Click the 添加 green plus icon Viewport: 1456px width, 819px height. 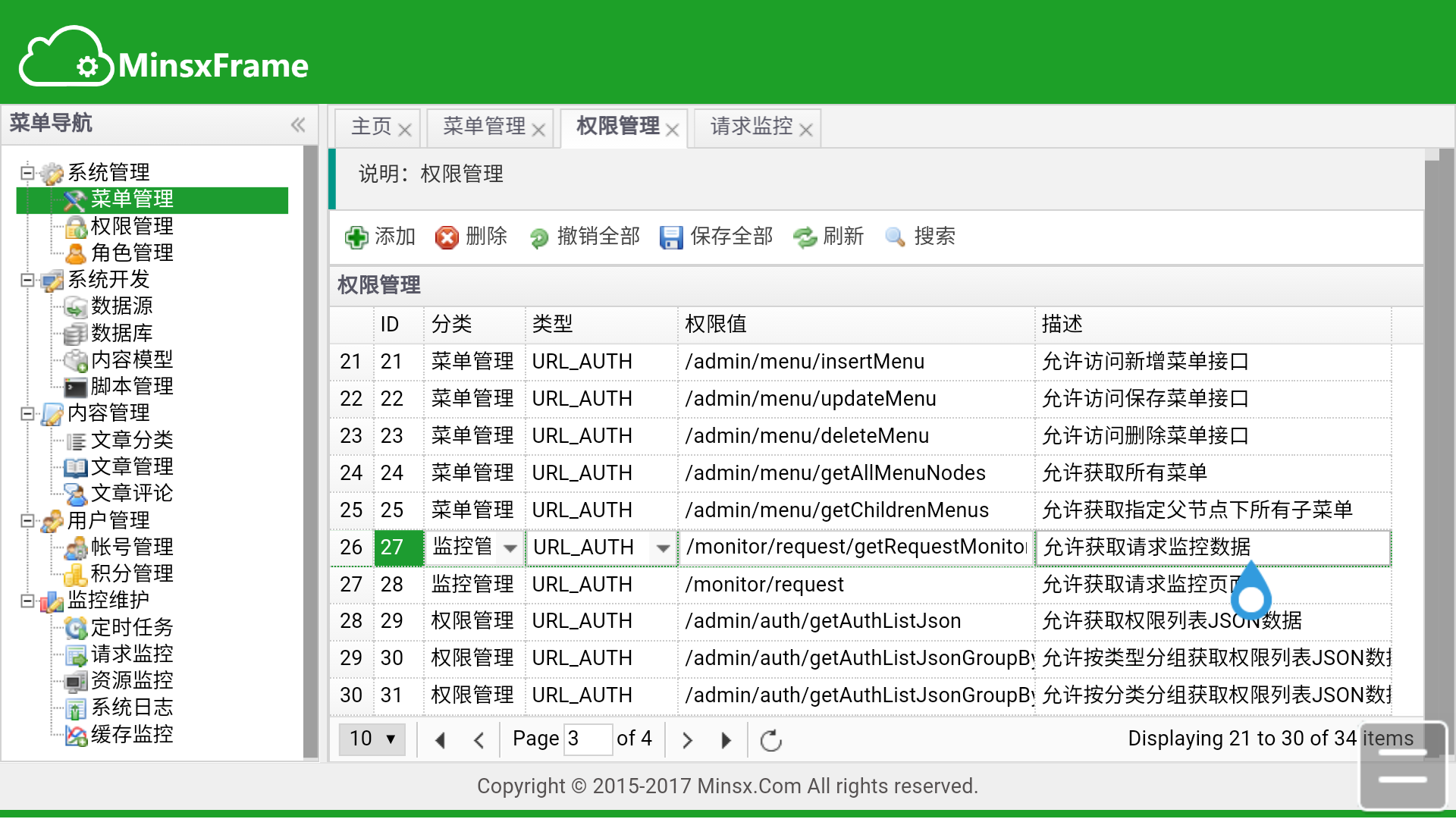pyautogui.click(x=356, y=237)
